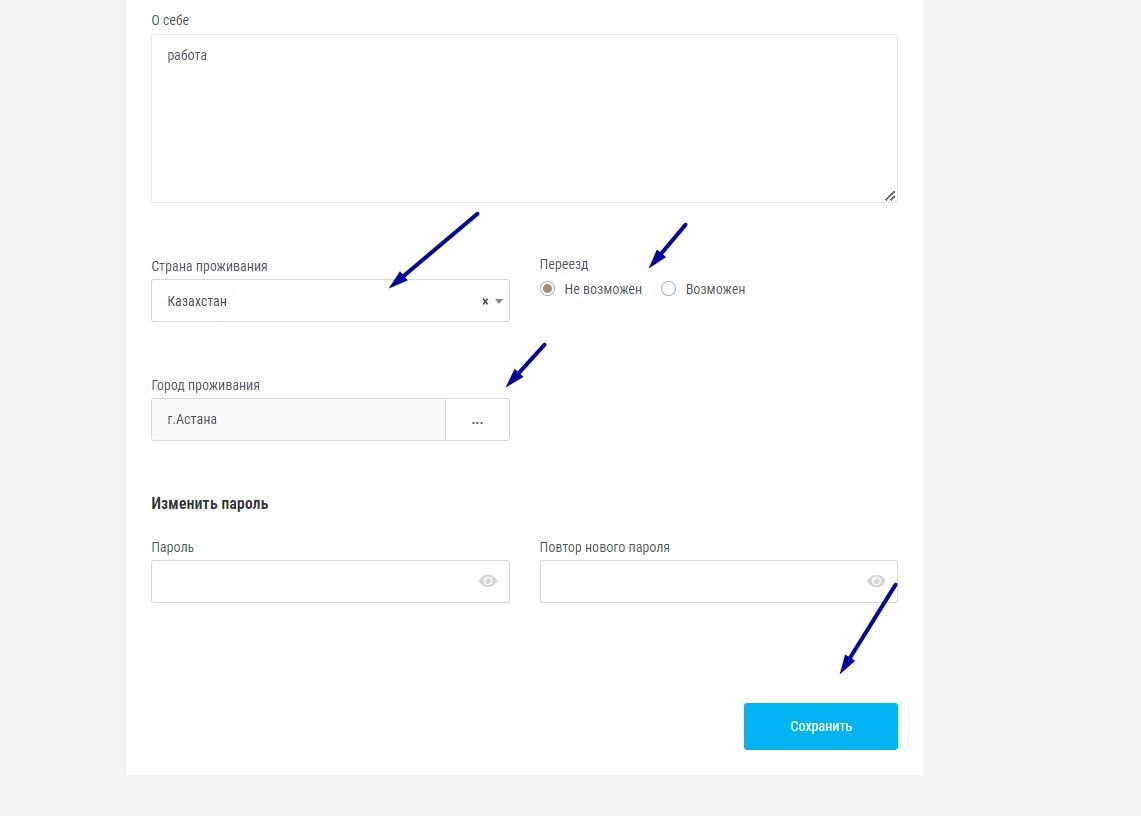
Task: Expand country list via dropdown arrow
Action: pyautogui.click(x=499, y=301)
